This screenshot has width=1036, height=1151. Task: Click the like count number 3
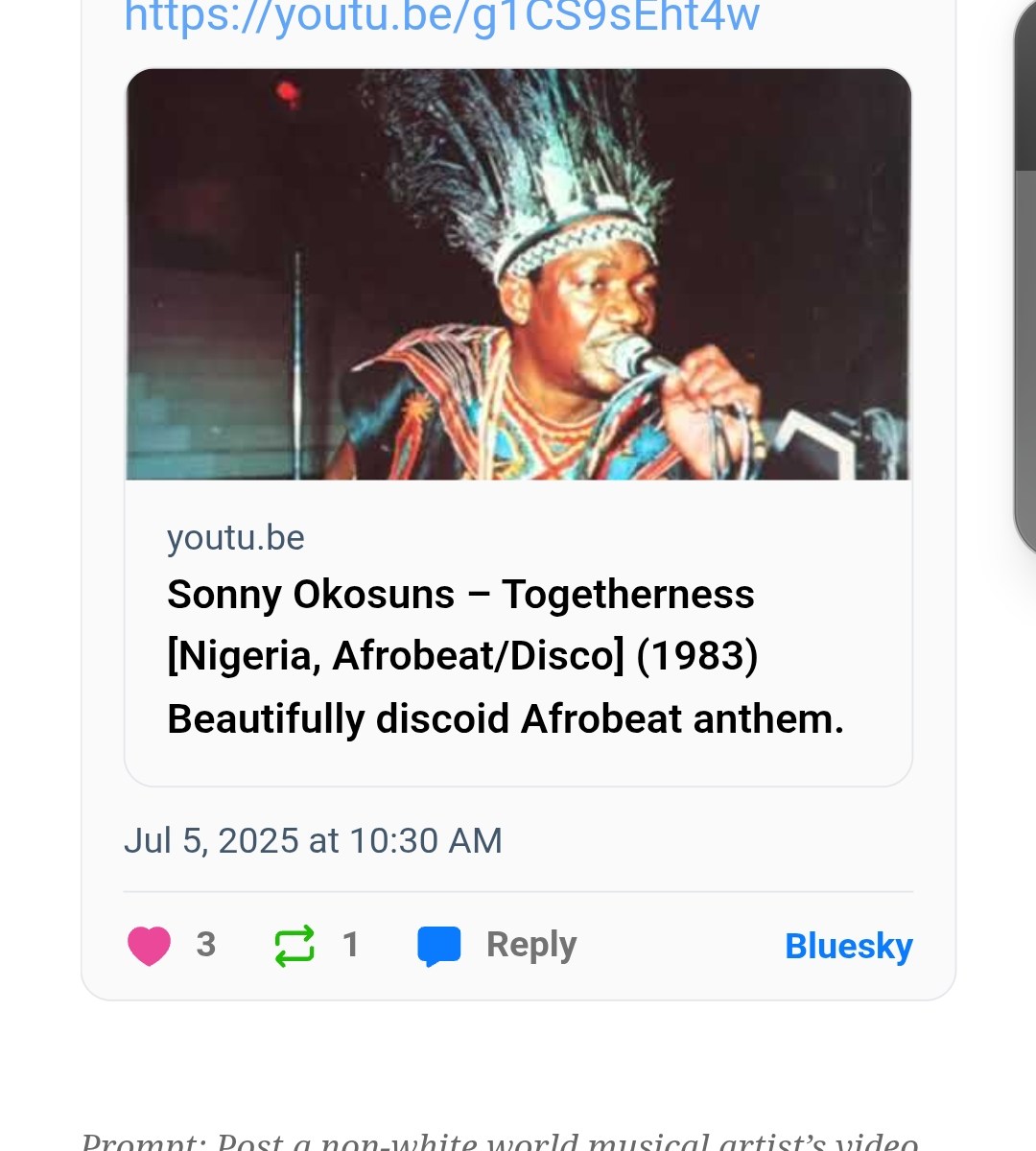click(205, 945)
